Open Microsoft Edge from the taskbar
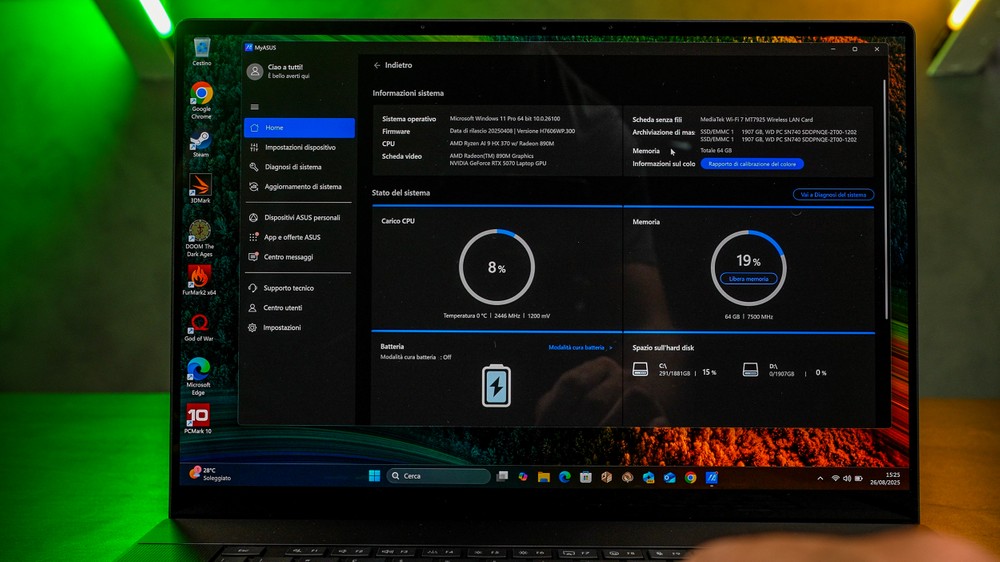 [564, 477]
